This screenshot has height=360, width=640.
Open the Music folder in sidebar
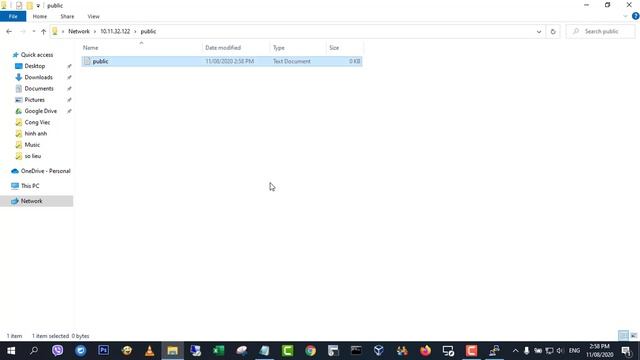click(x=32, y=145)
